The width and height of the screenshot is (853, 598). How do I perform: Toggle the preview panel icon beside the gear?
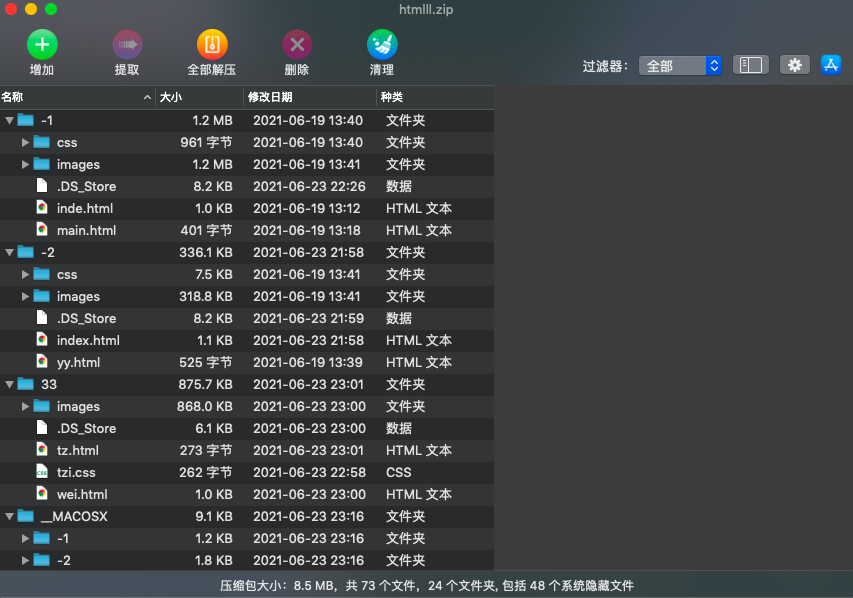(750, 64)
